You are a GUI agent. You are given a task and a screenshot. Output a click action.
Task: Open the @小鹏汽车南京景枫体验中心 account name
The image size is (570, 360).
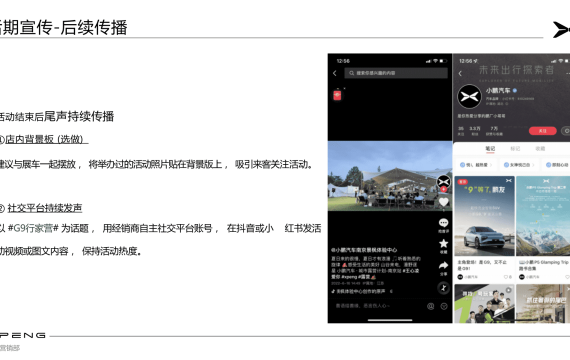coord(364,250)
